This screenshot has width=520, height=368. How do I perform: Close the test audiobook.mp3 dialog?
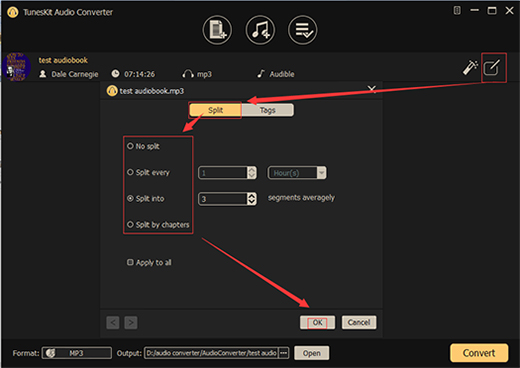coord(372,89)
